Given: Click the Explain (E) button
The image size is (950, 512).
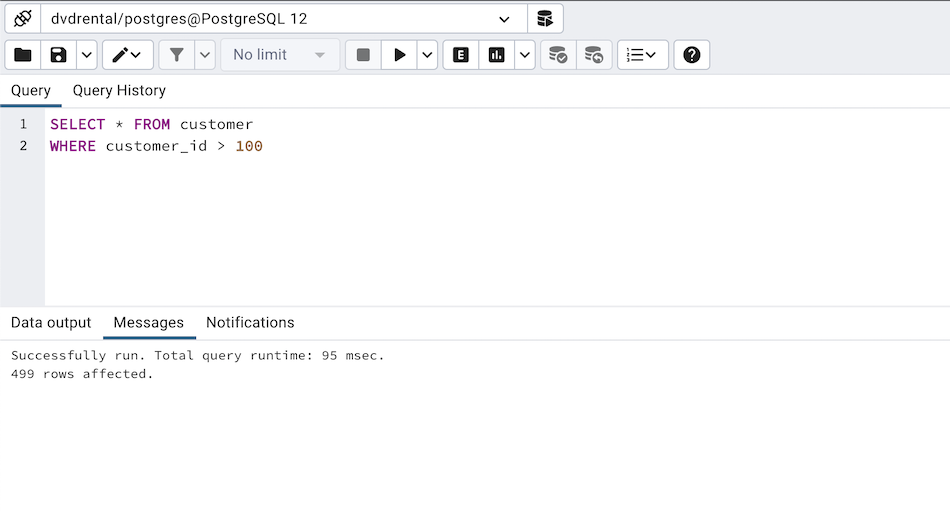Looking at the screenshot, I should tap(461, 55).
